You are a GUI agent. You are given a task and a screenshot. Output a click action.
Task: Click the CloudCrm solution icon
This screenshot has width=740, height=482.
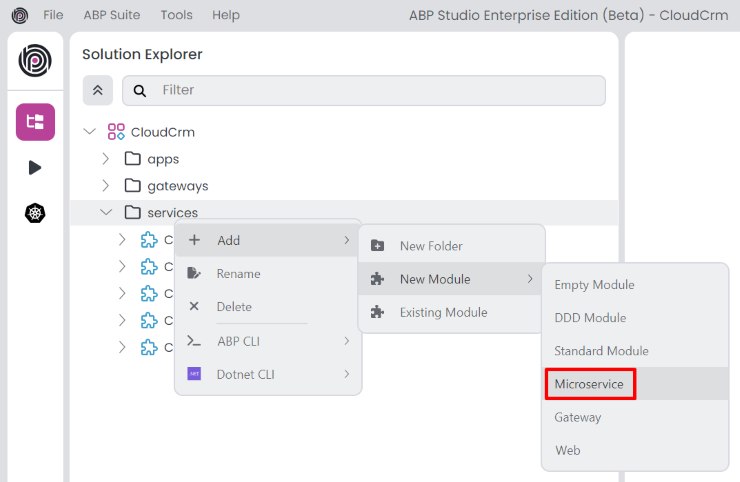116,132
